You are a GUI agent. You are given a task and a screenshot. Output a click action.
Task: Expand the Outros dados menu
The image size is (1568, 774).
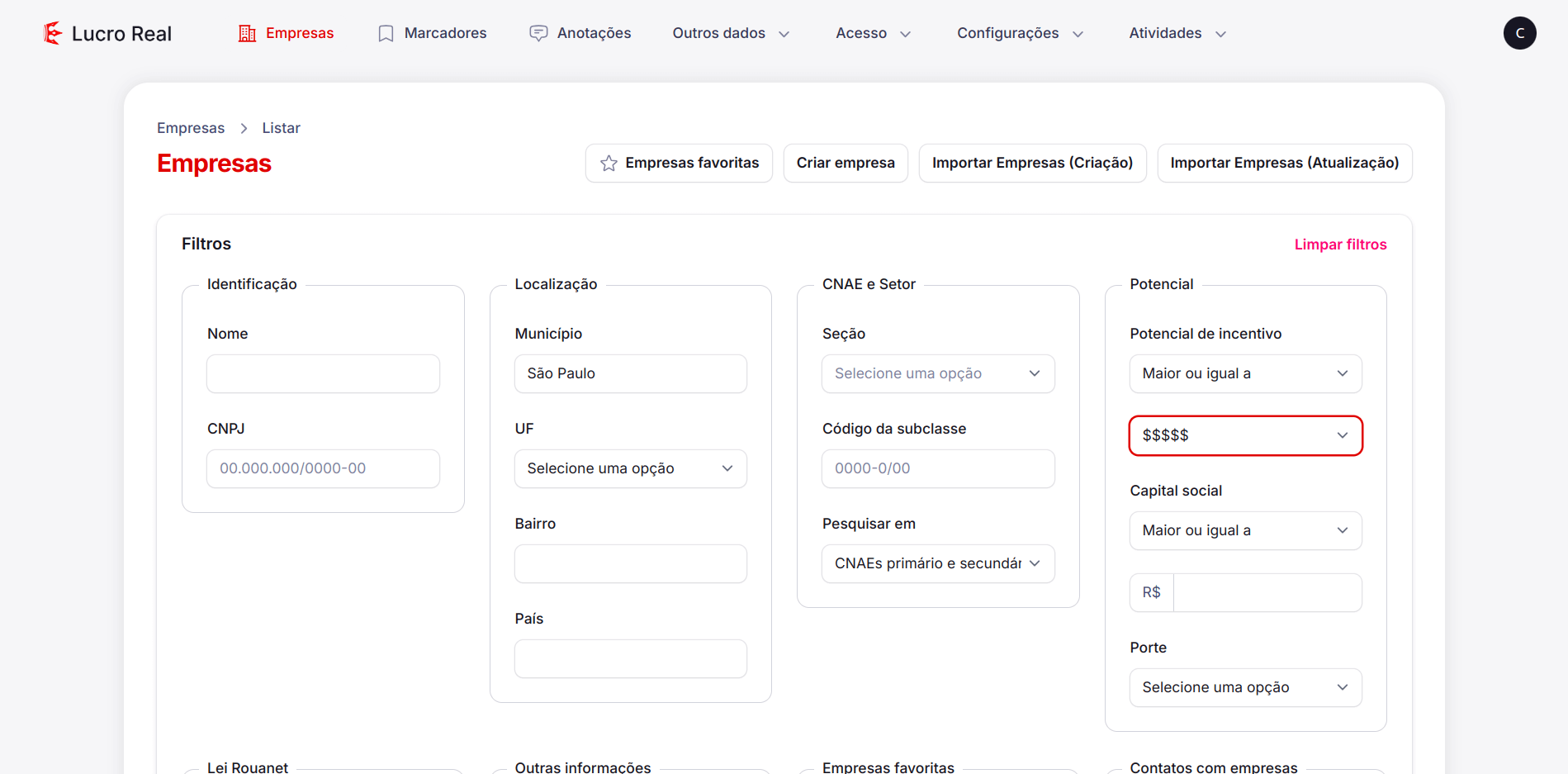730,33
